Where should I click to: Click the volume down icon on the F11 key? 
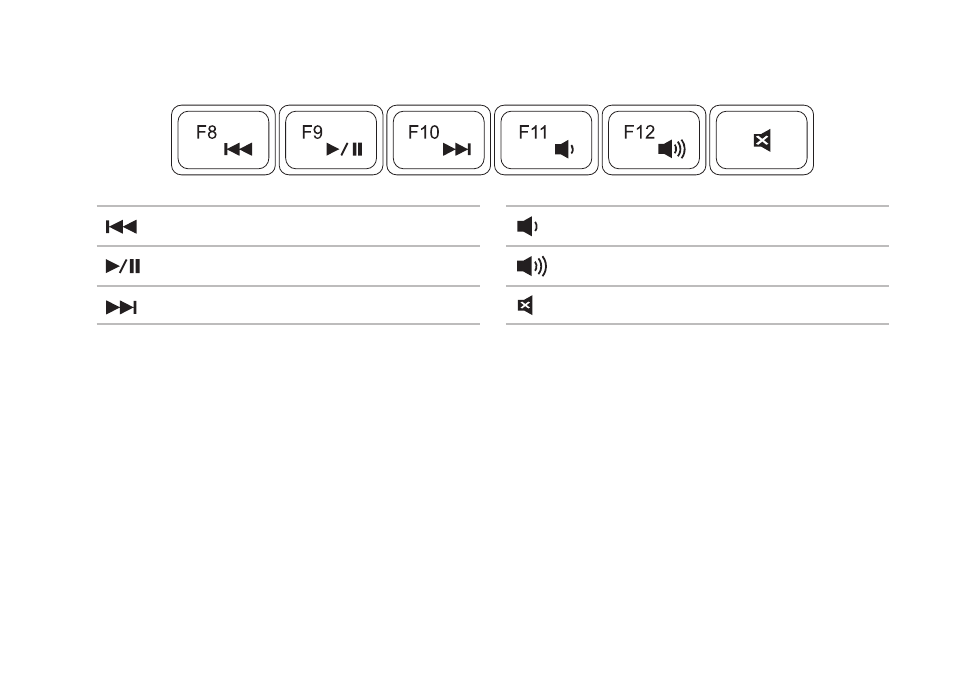click(x=564, y=149)
